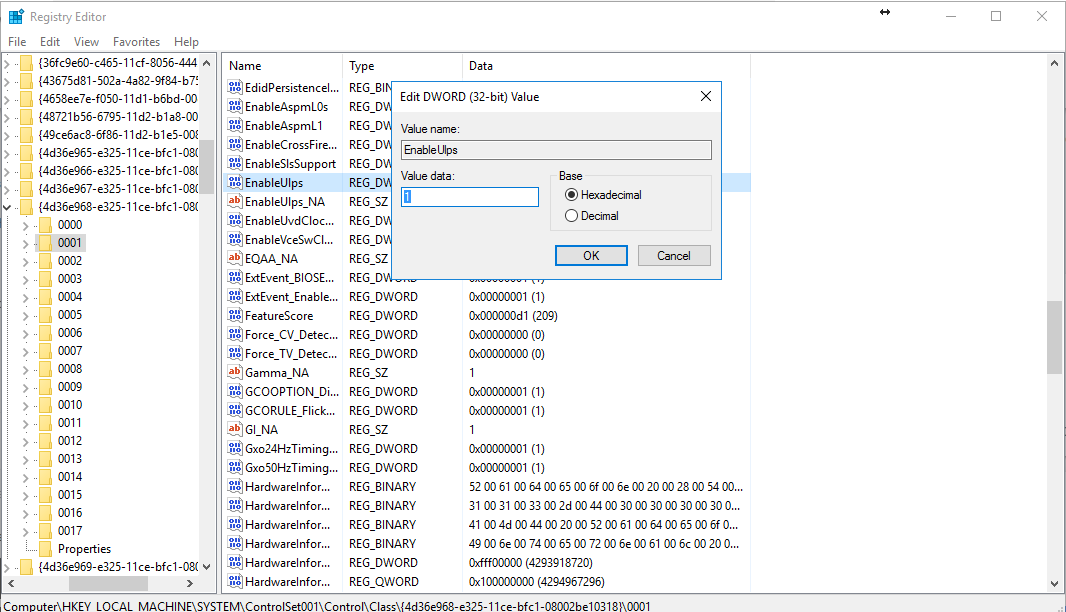
Task: Click the icon for EnableCrossFire value
Action: 235,144
